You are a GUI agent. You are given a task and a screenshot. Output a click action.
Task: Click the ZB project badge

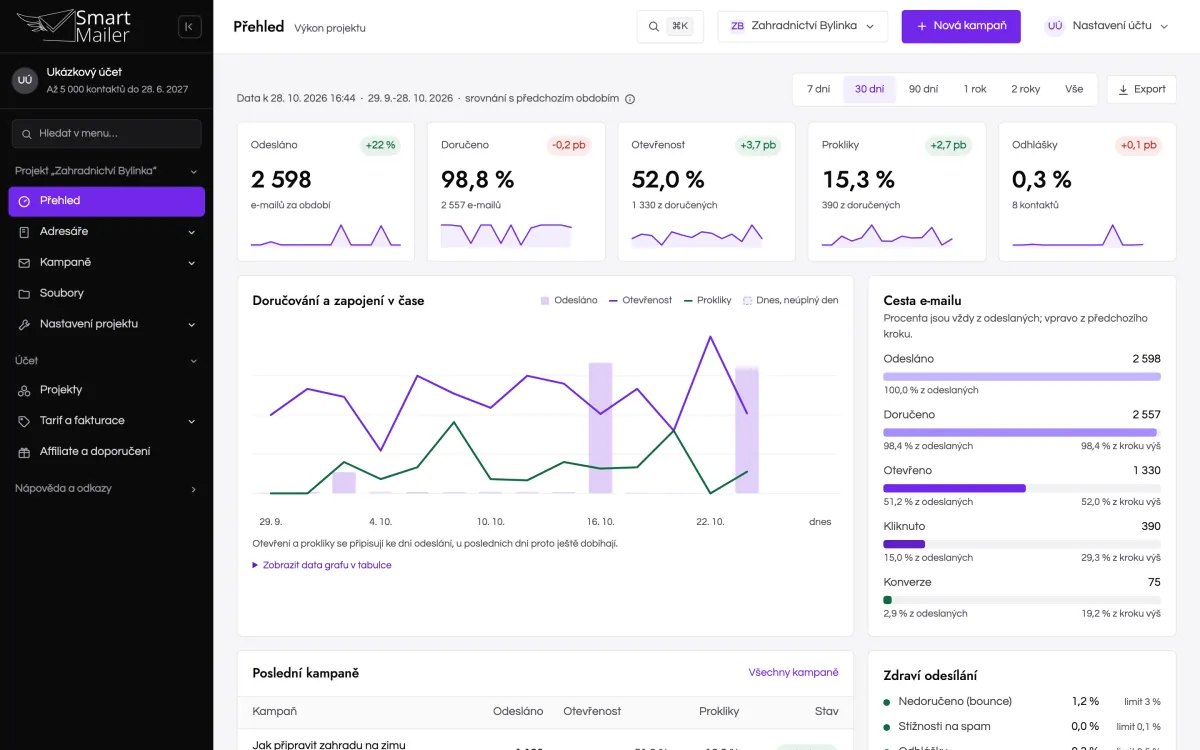tap(737, 26)
